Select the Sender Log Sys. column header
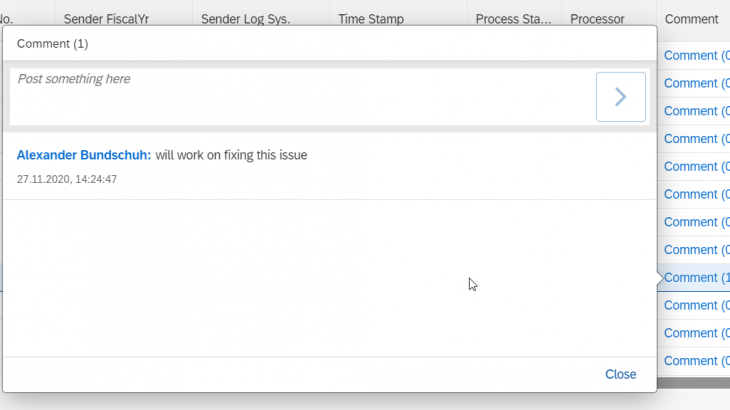Viewport: 730px width, 410px height. pyautogui.click(x=245, y=19)
